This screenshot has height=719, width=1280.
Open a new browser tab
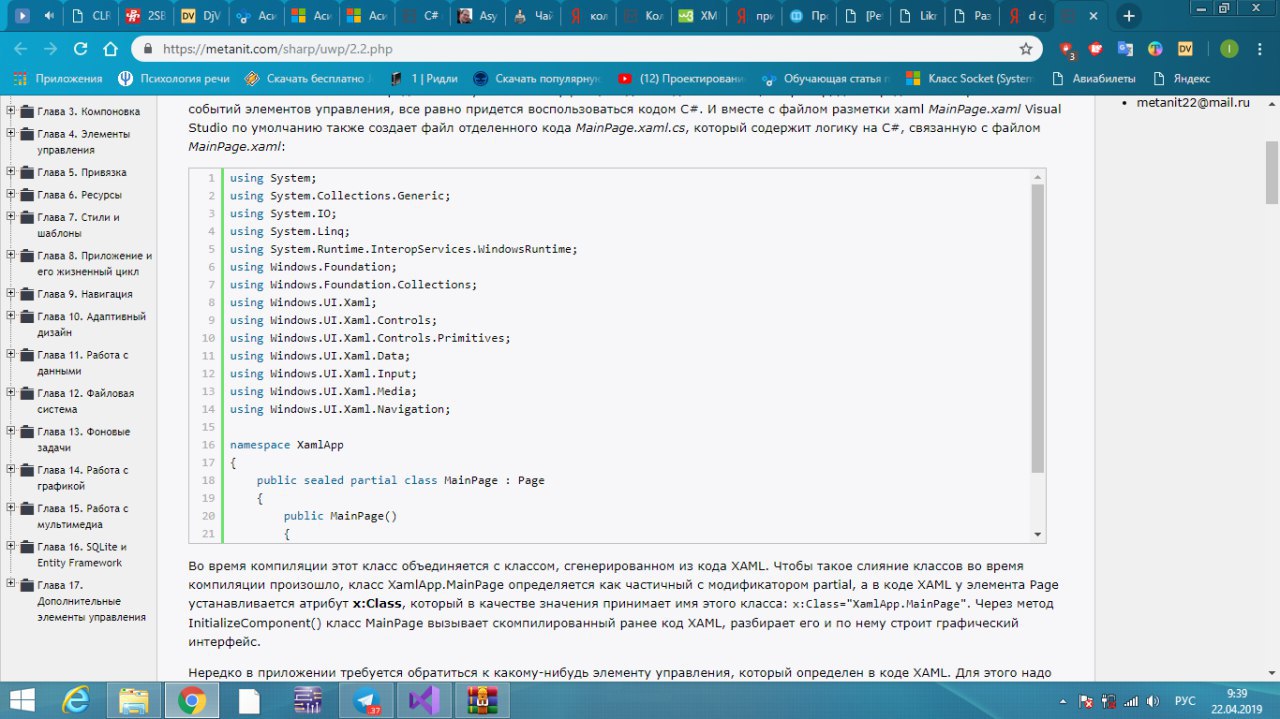click(x=1129, y=16)
